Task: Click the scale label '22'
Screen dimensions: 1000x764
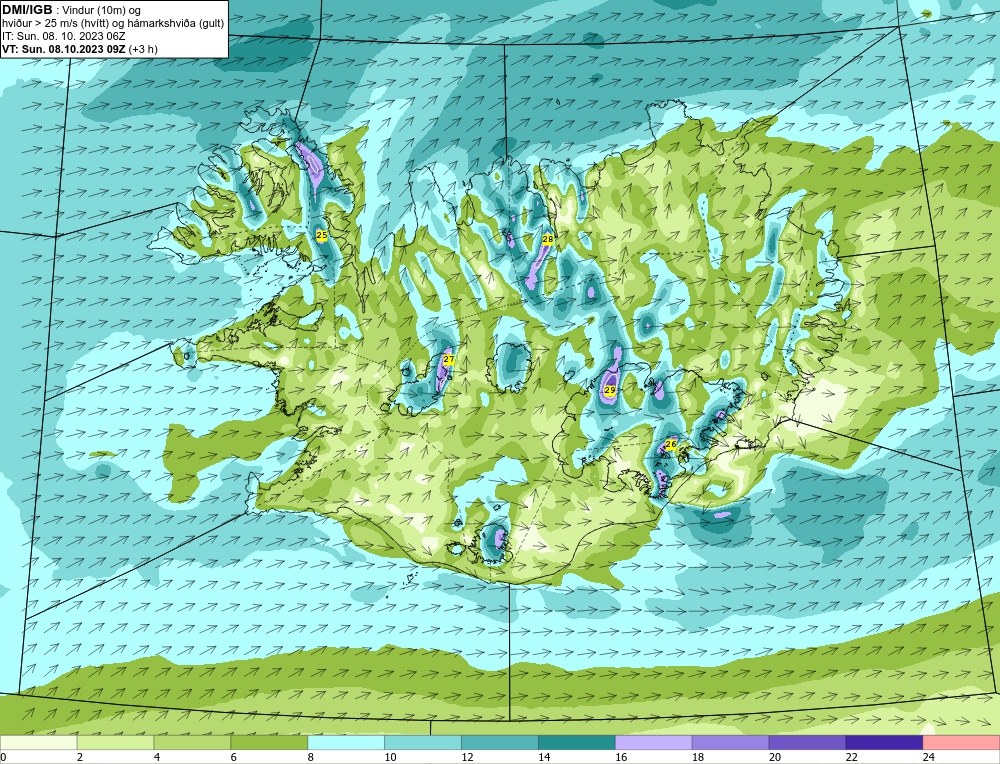Action: pyautogui.click(x=851, y=757)
